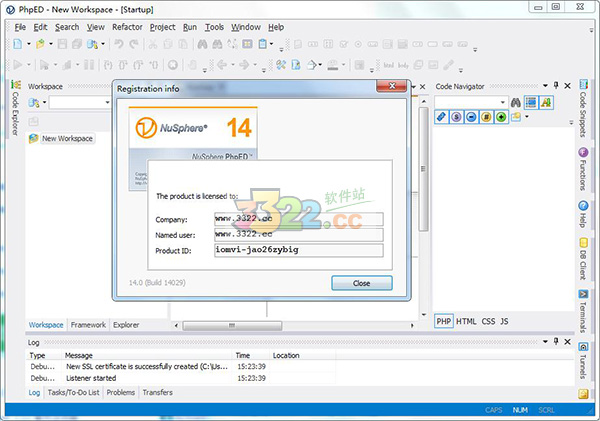Switch to the Problems tab
The height and width of the screenshot is (421, 600).
coord(121,392)
